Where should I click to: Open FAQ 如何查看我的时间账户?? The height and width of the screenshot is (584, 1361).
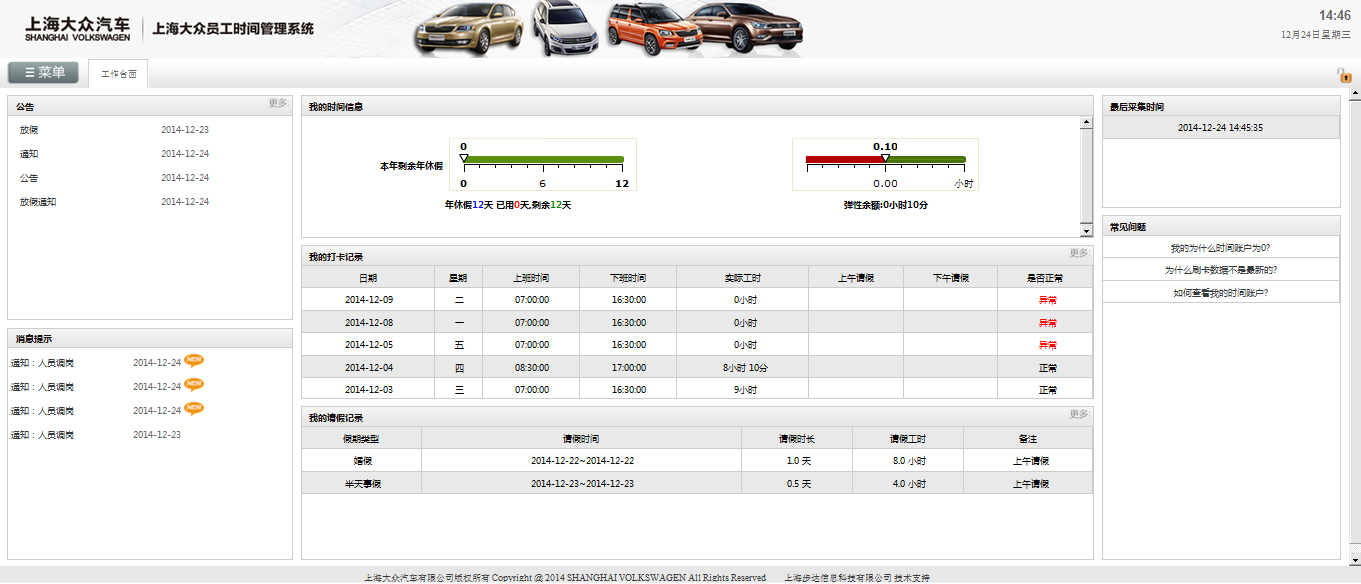point(1220,293)
